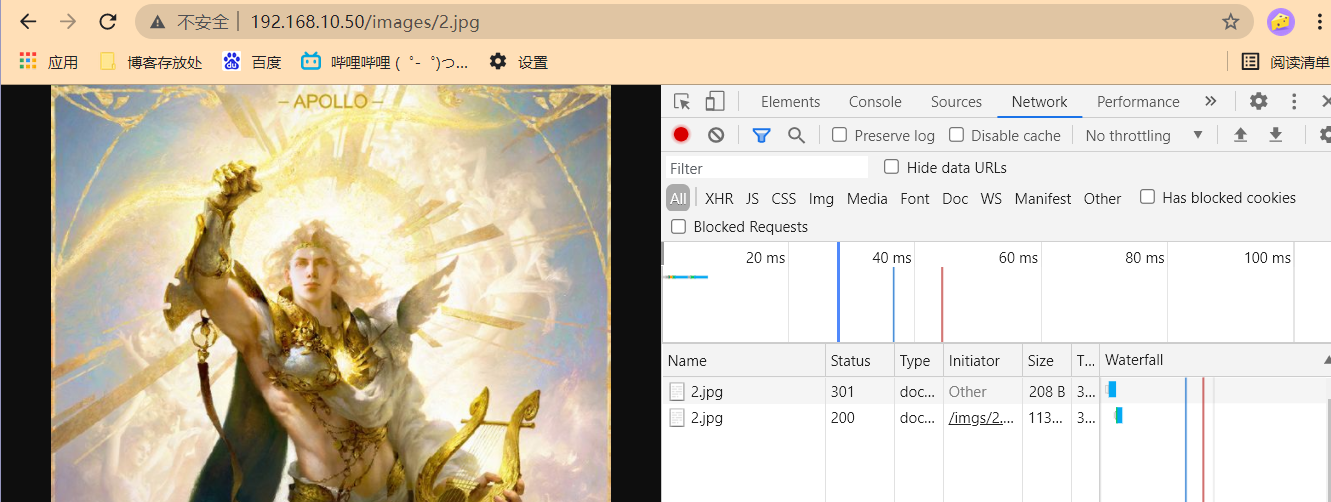Clear the network log
The width and height of the screenshot is (1331, 502).
click(x=715, y=135)
